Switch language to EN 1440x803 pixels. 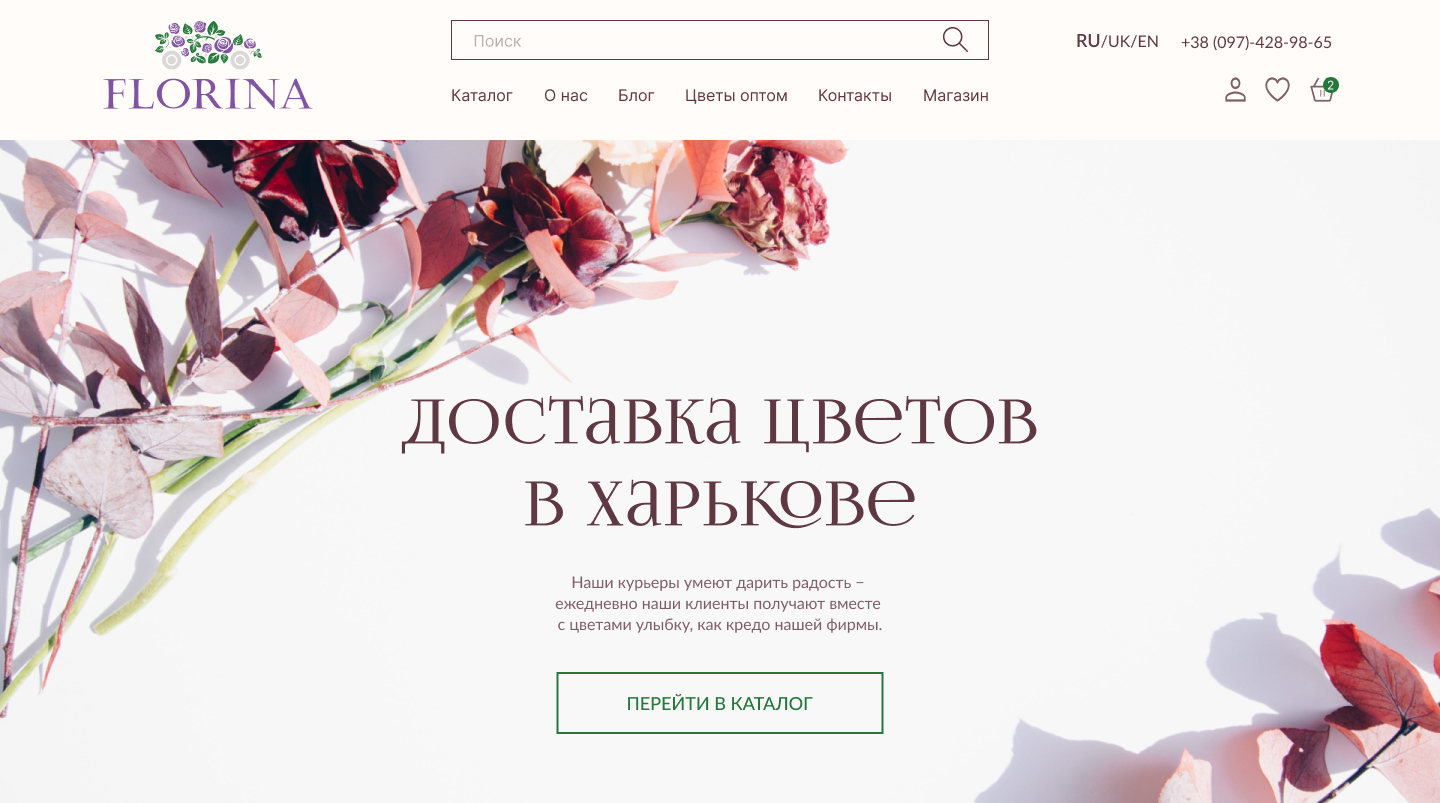click(x=1148, y=41)
